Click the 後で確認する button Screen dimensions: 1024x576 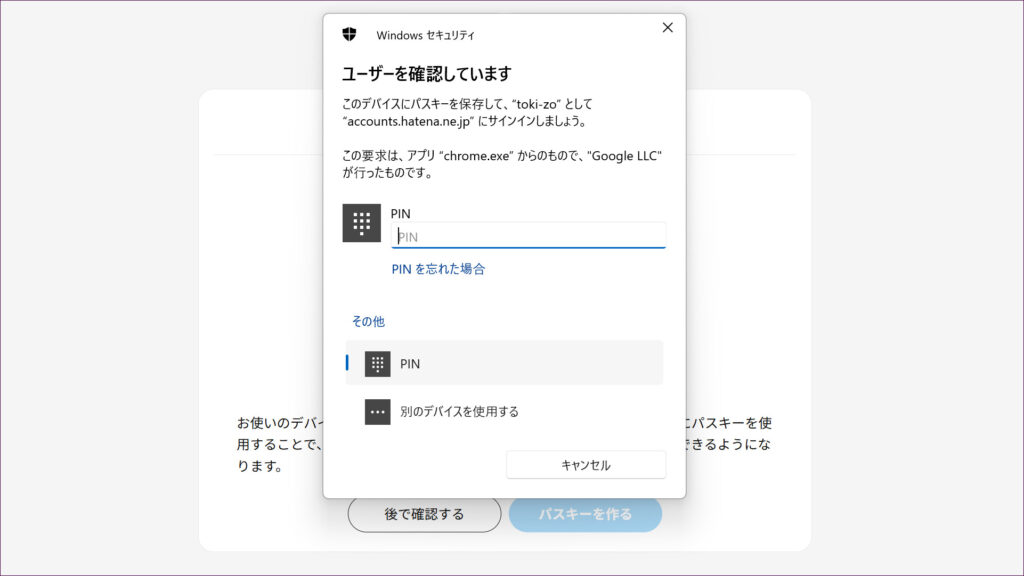click(x=424, y=514)
